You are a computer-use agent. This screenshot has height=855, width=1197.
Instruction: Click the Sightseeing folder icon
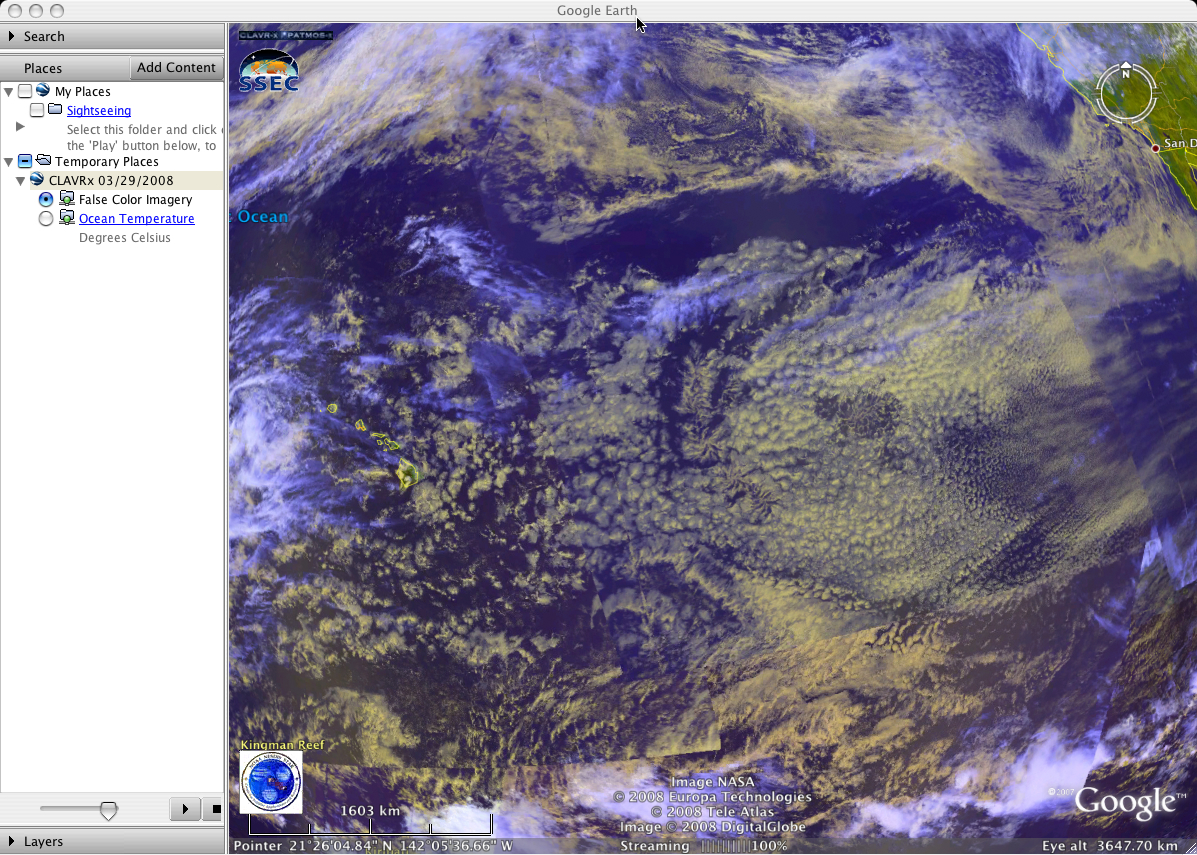(55, 110)
